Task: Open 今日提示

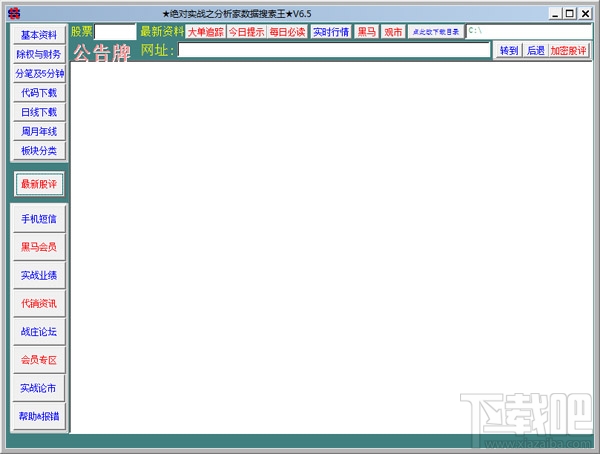Action: tap(246, 32)
